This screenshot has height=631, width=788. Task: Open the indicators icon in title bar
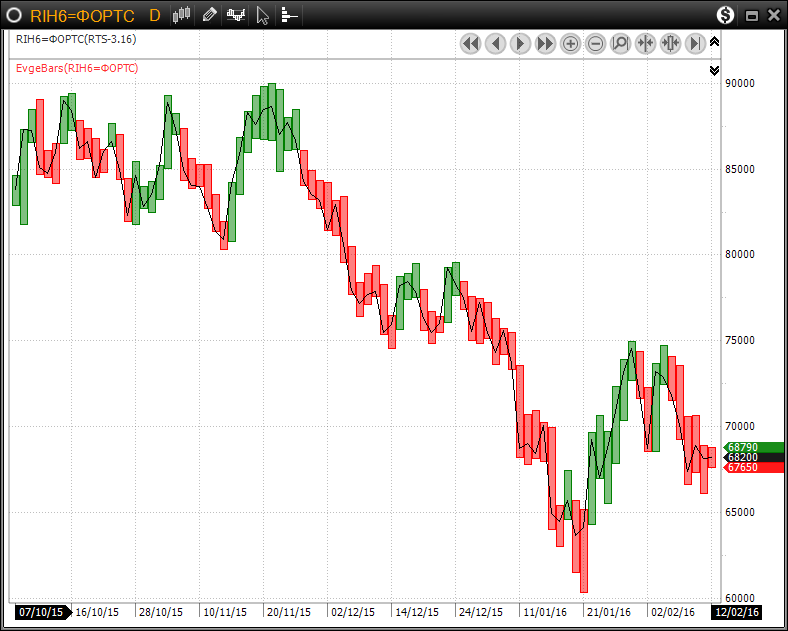[236, 15]
